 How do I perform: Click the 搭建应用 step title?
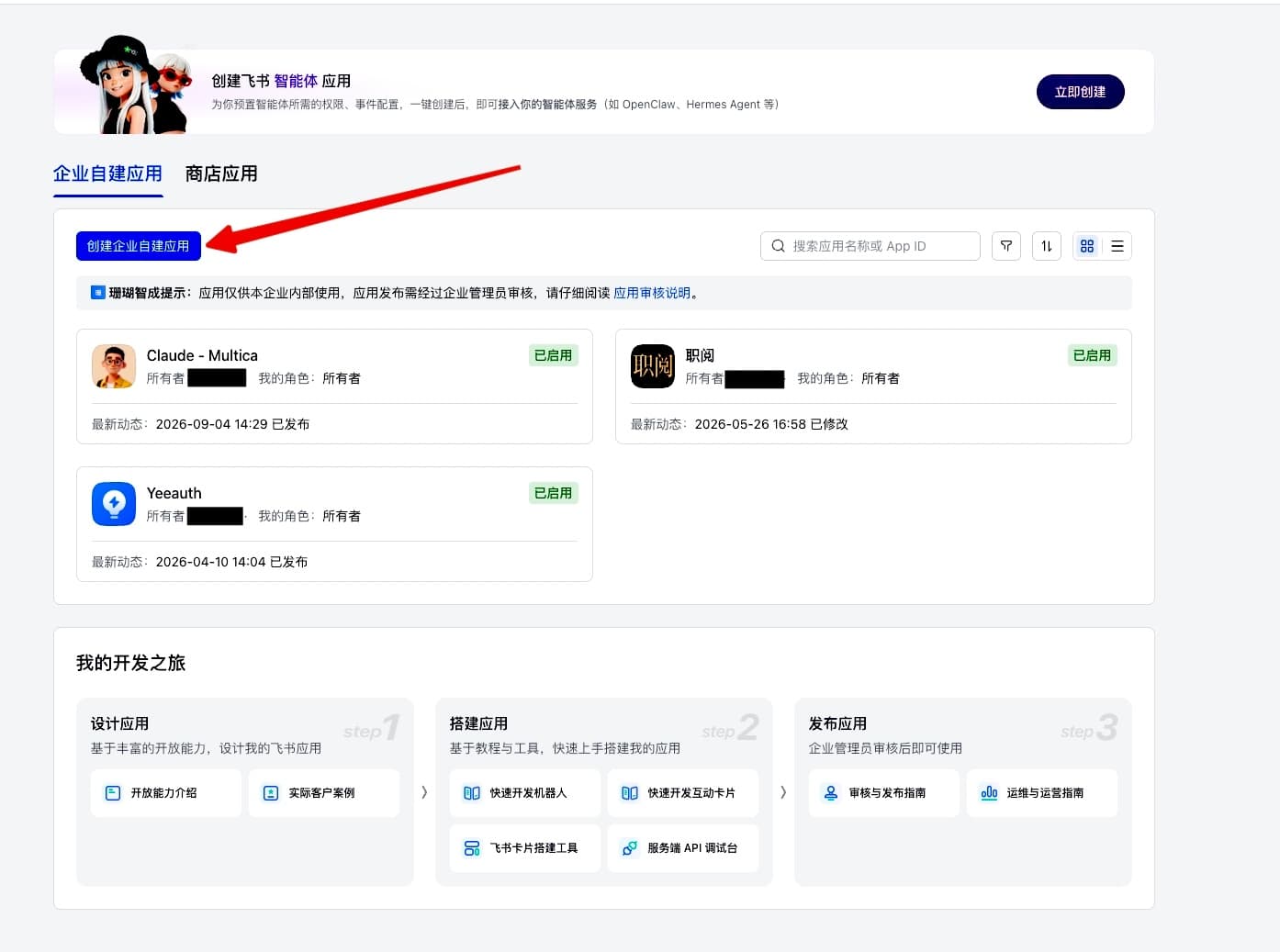coord(478,723)
